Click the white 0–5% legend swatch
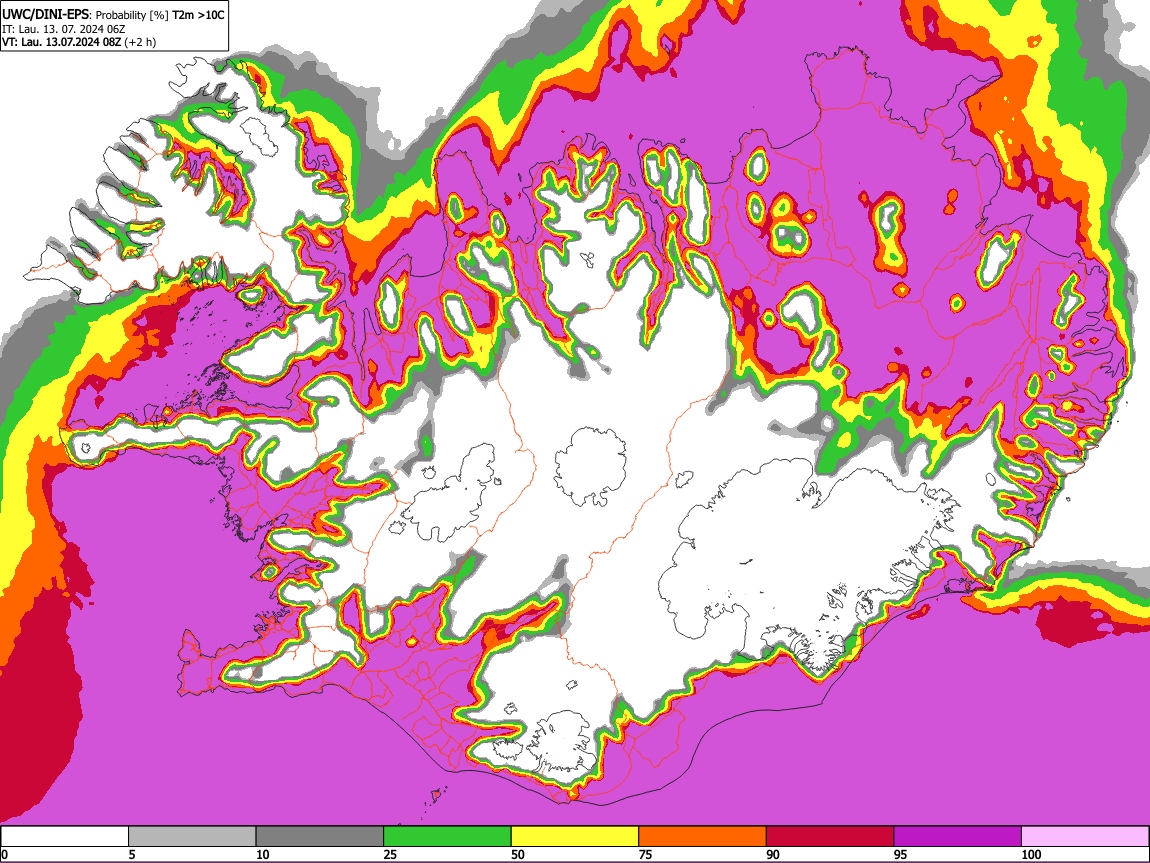Screen dimensions: 1150x863 point(65,836)
